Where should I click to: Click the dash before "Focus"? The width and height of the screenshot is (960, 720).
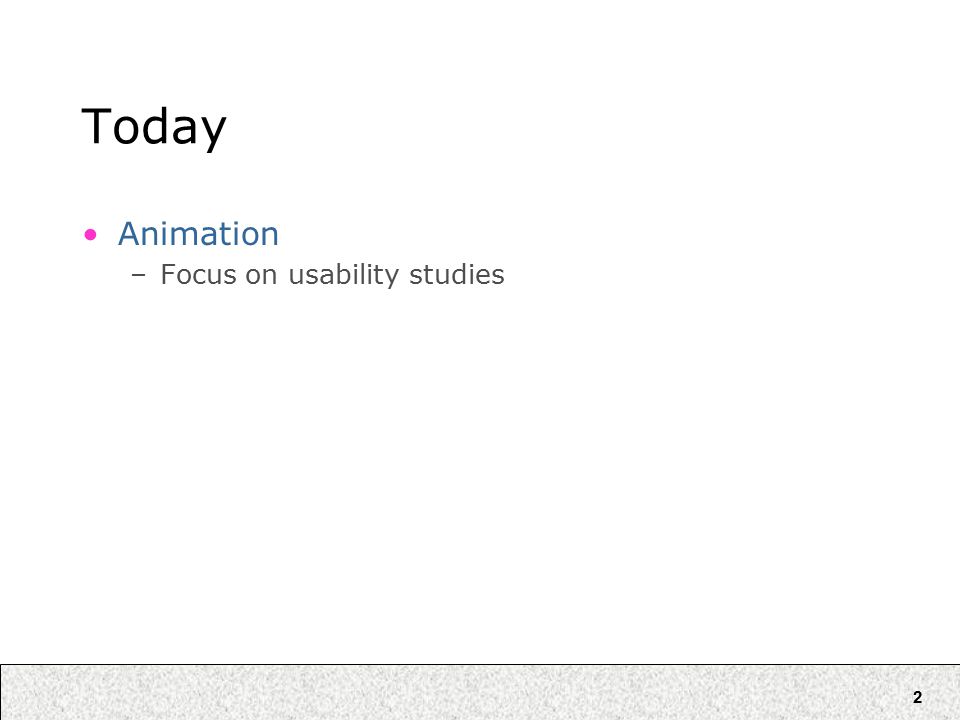point(138,276)
